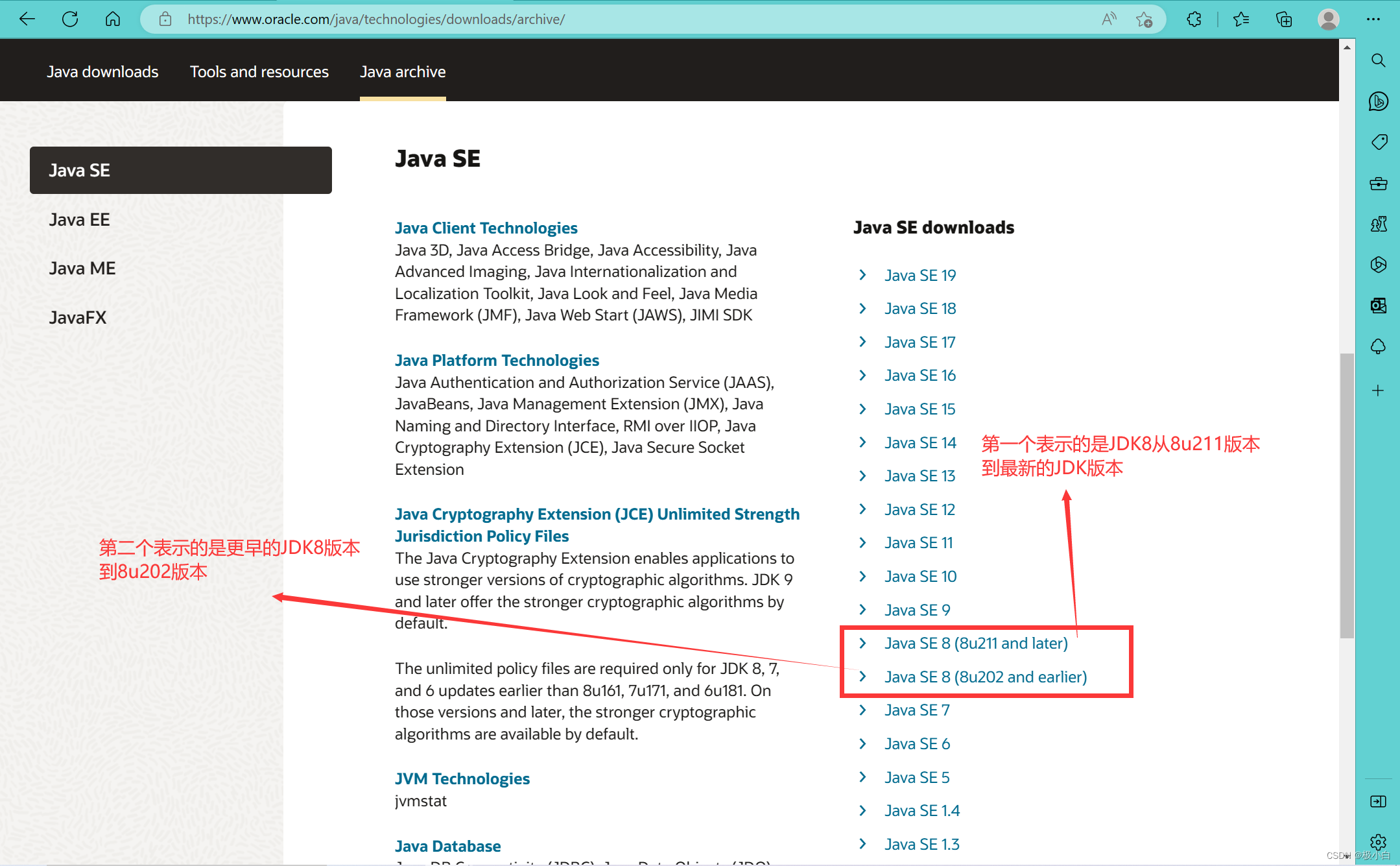This screenshot has width=1400, height=866.
Task: Open the tree-shaped sidebar icon
Action: pos(1378,346)
